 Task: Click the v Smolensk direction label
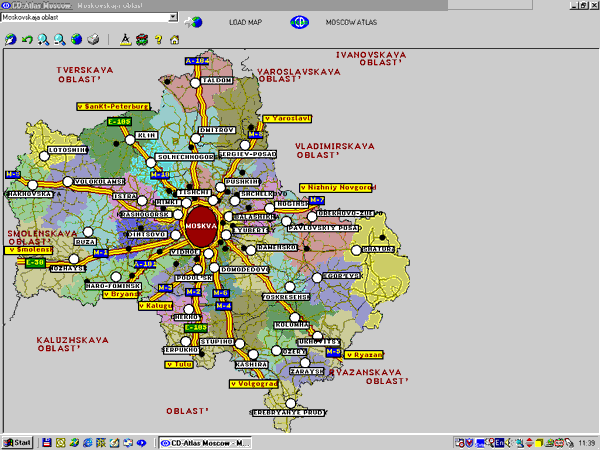[29, 250]
